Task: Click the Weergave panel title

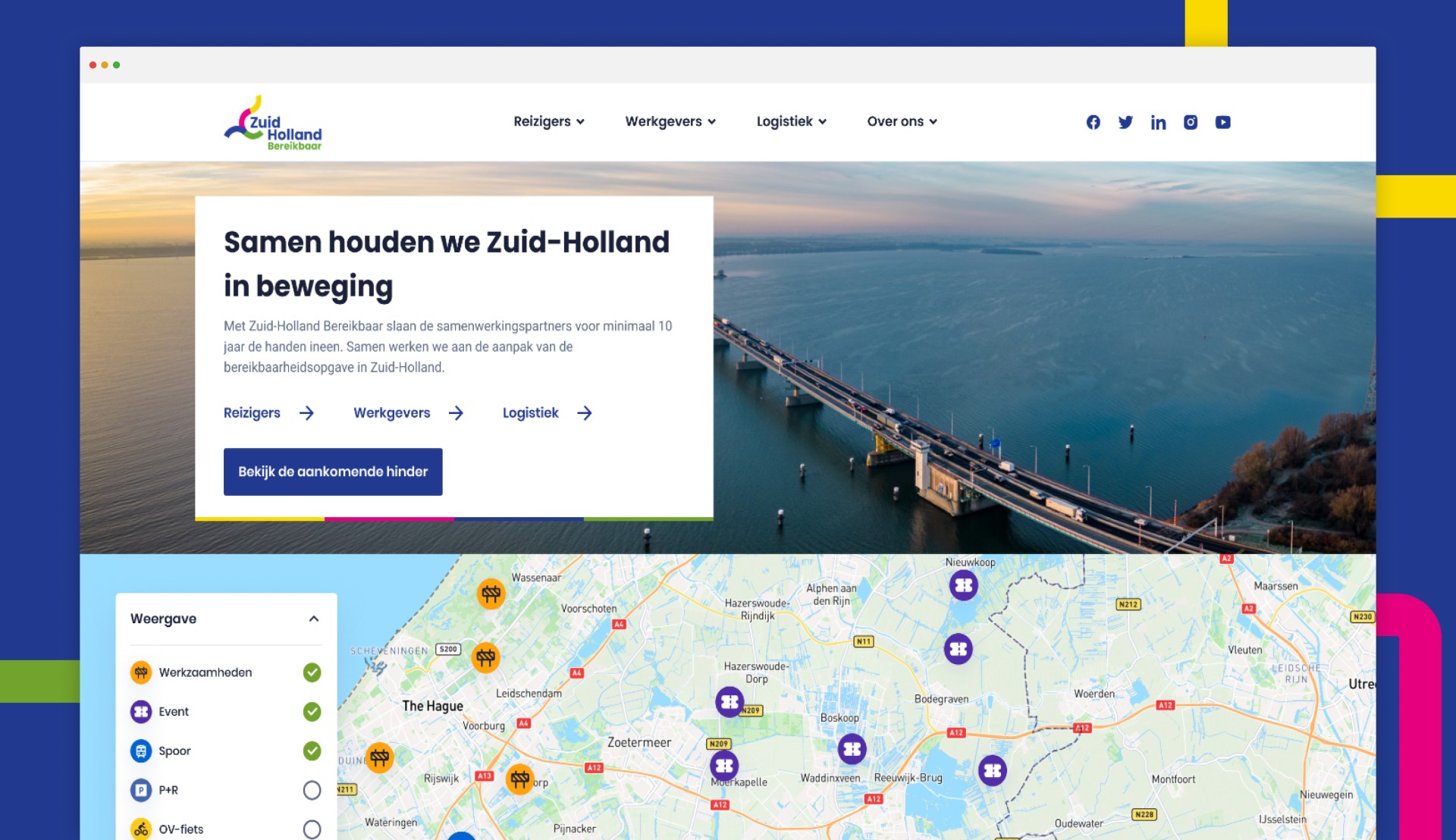Action: click(163, 619)
